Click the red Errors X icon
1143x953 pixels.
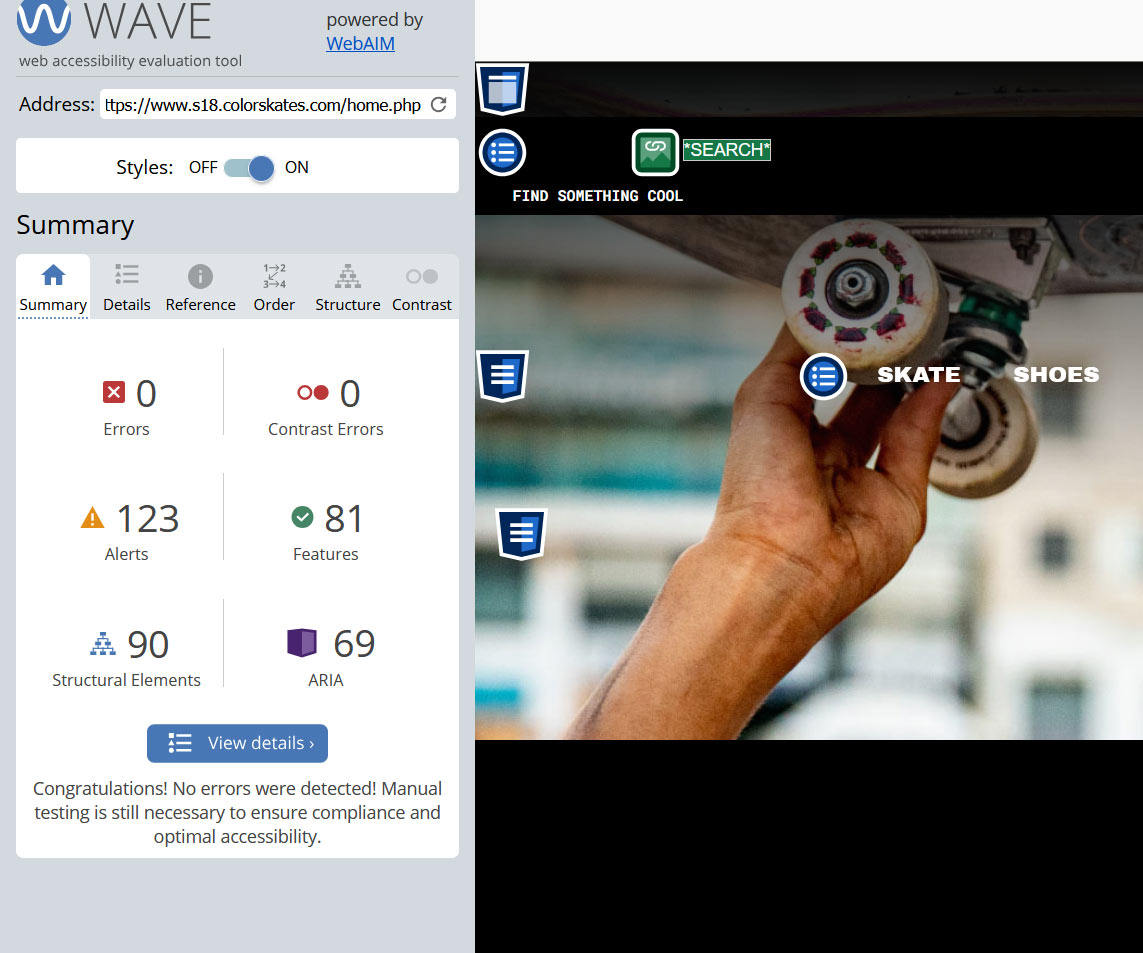[114, 392]
